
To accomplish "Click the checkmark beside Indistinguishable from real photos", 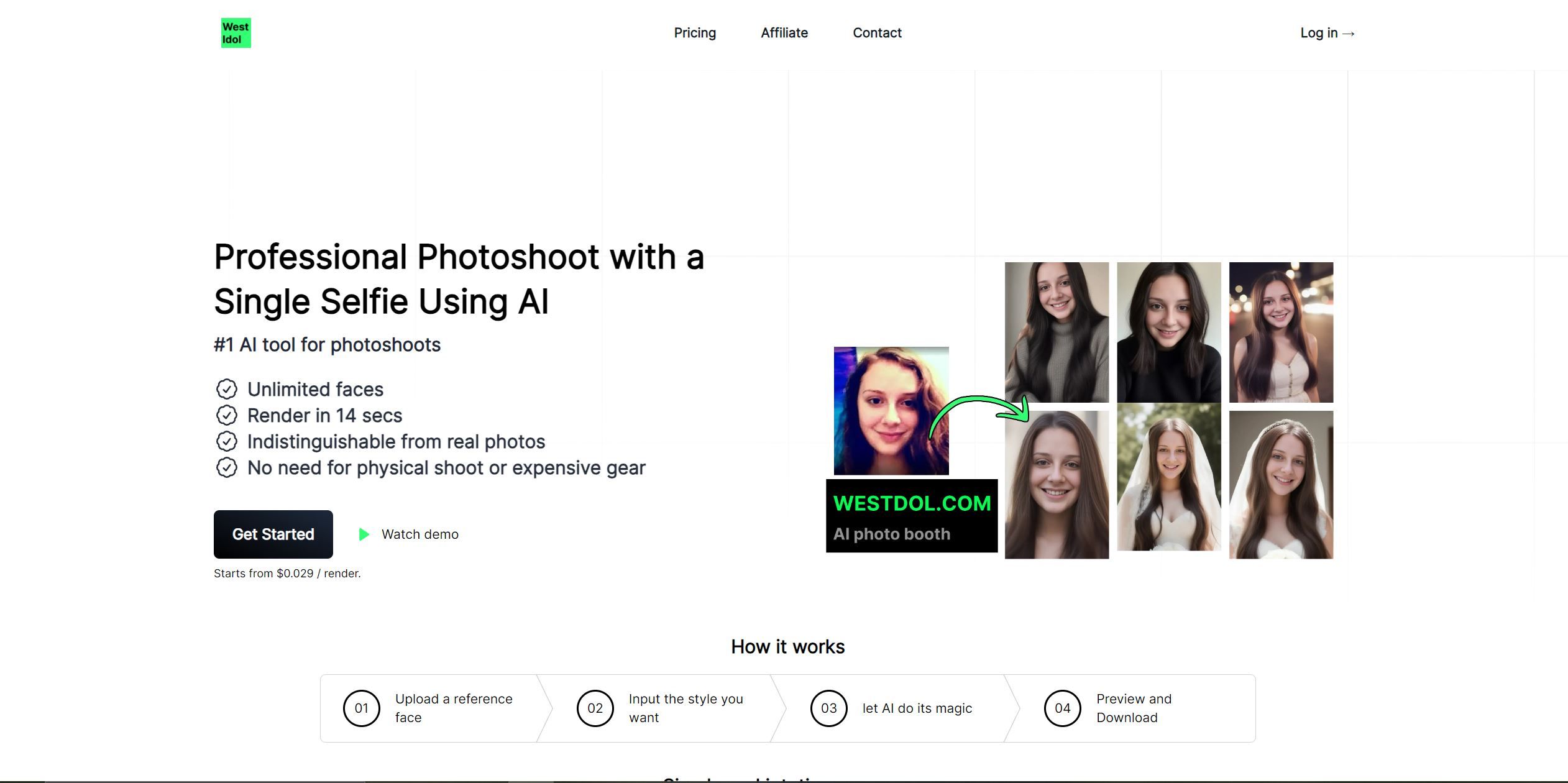I will [x=227, y=441].
